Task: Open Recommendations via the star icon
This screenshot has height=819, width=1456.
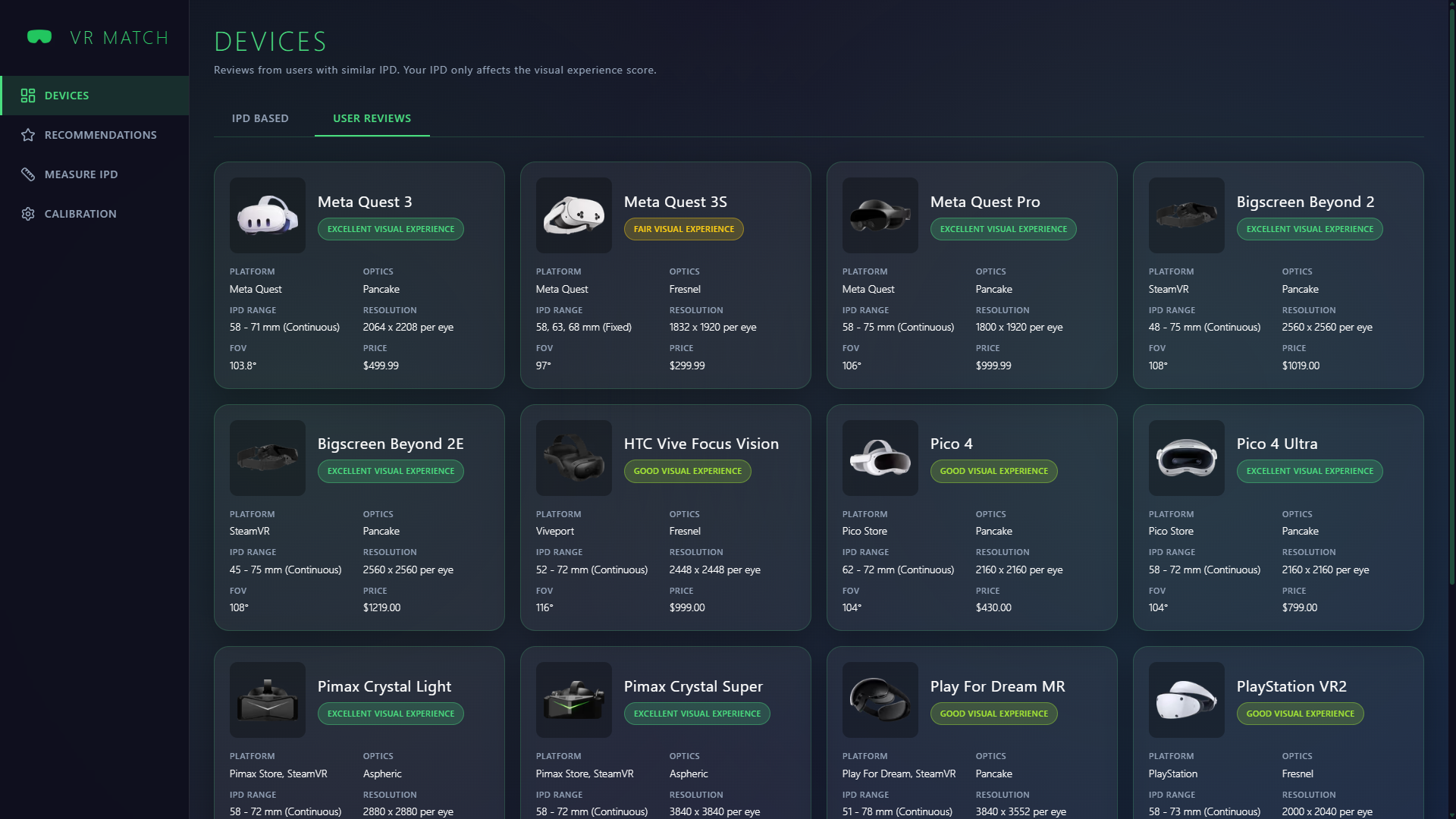Action: (x=27, y=135)
